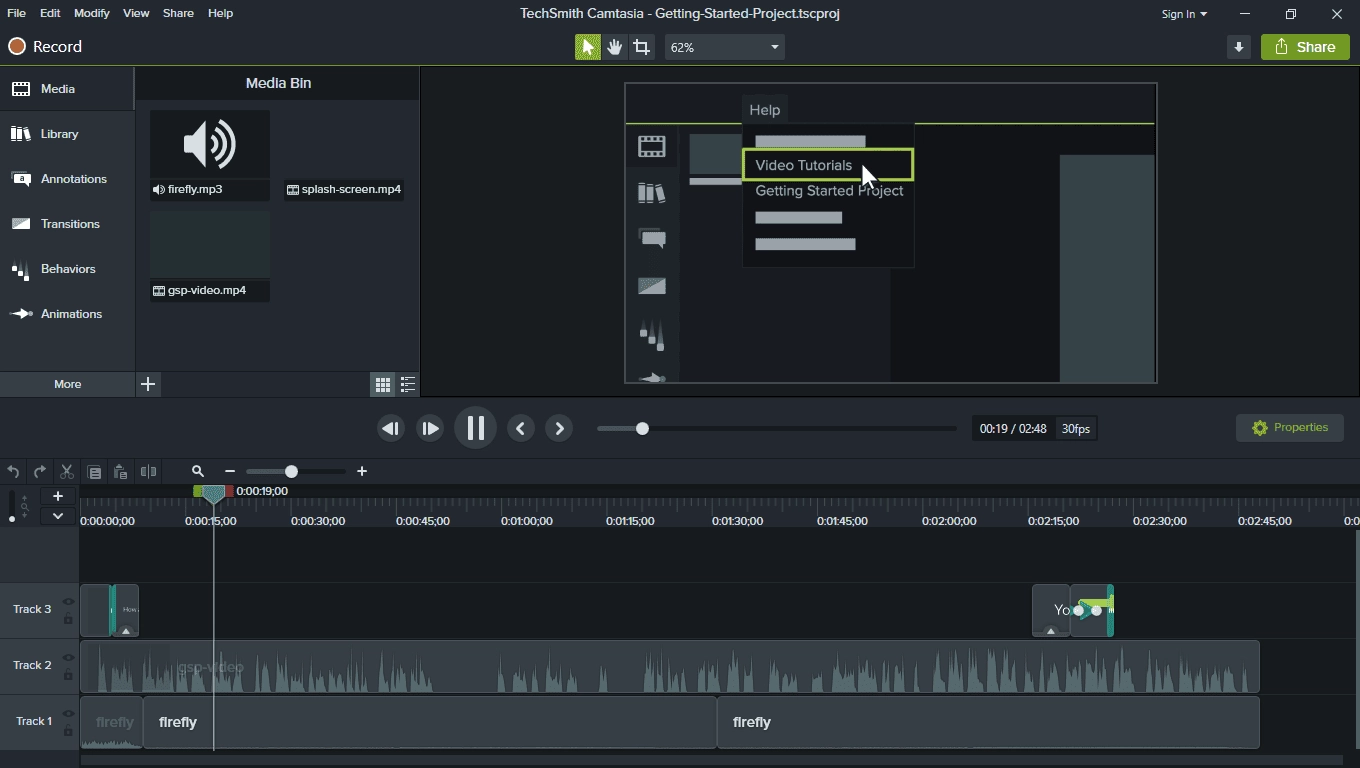Open the Share menu in menu bar
The width and height of the screenshot is (1360, 768).
(x=178, y=13)
